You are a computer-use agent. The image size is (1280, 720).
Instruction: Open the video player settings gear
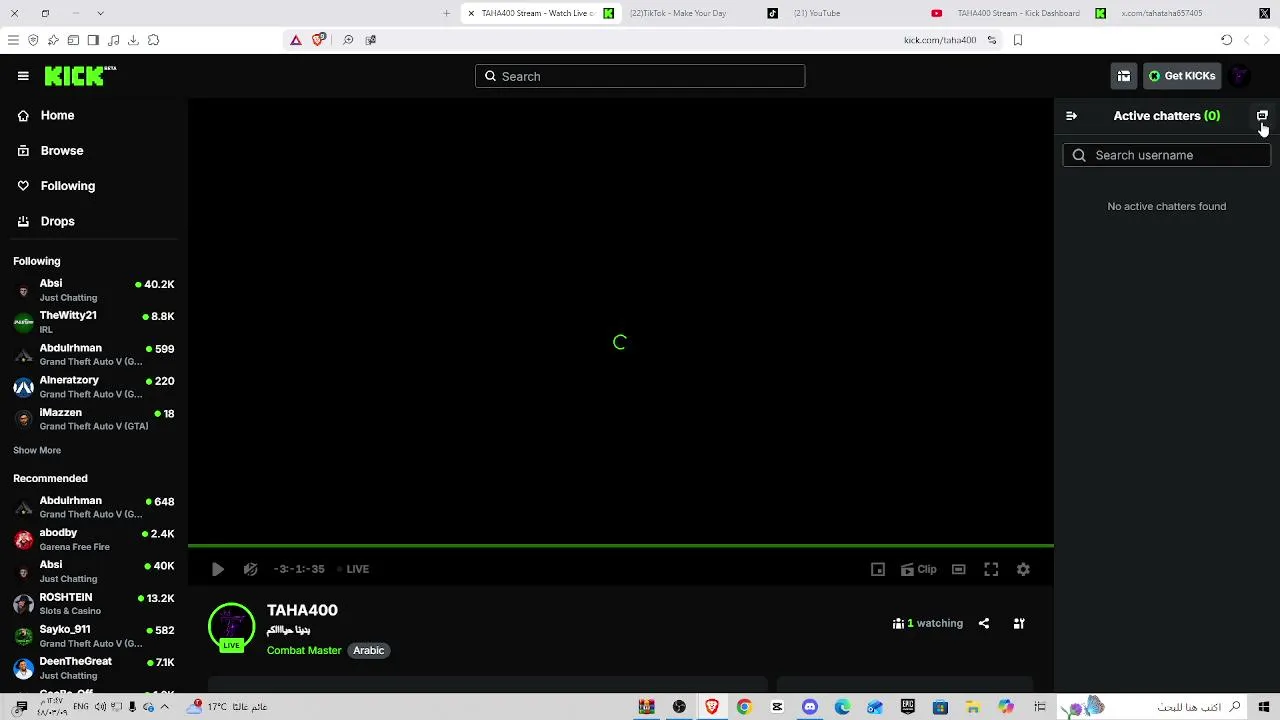pyautogui.click(x=1023, y=569)
